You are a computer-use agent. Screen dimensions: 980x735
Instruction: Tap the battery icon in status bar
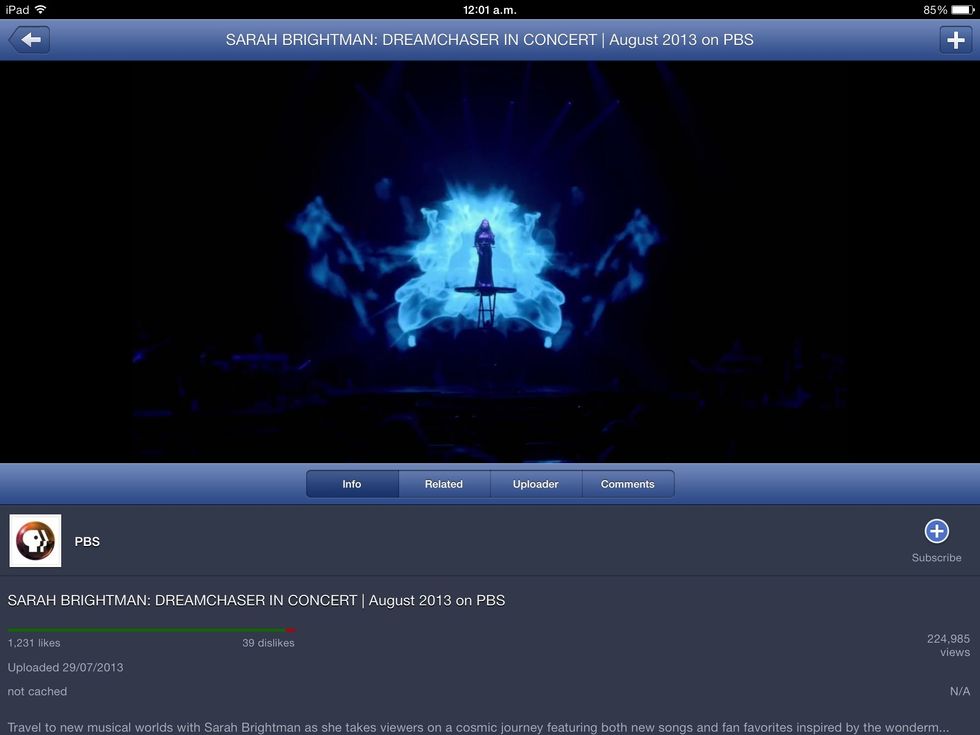962,9
